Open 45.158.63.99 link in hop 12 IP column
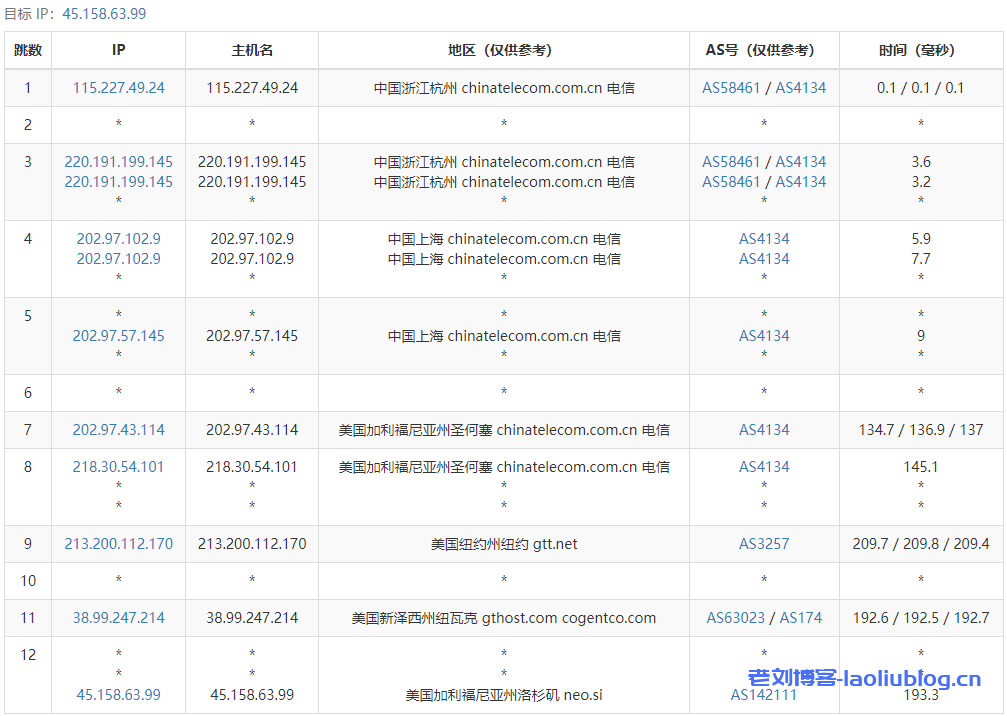Viewport: 1007px width, 716px height. coord(118,695)
